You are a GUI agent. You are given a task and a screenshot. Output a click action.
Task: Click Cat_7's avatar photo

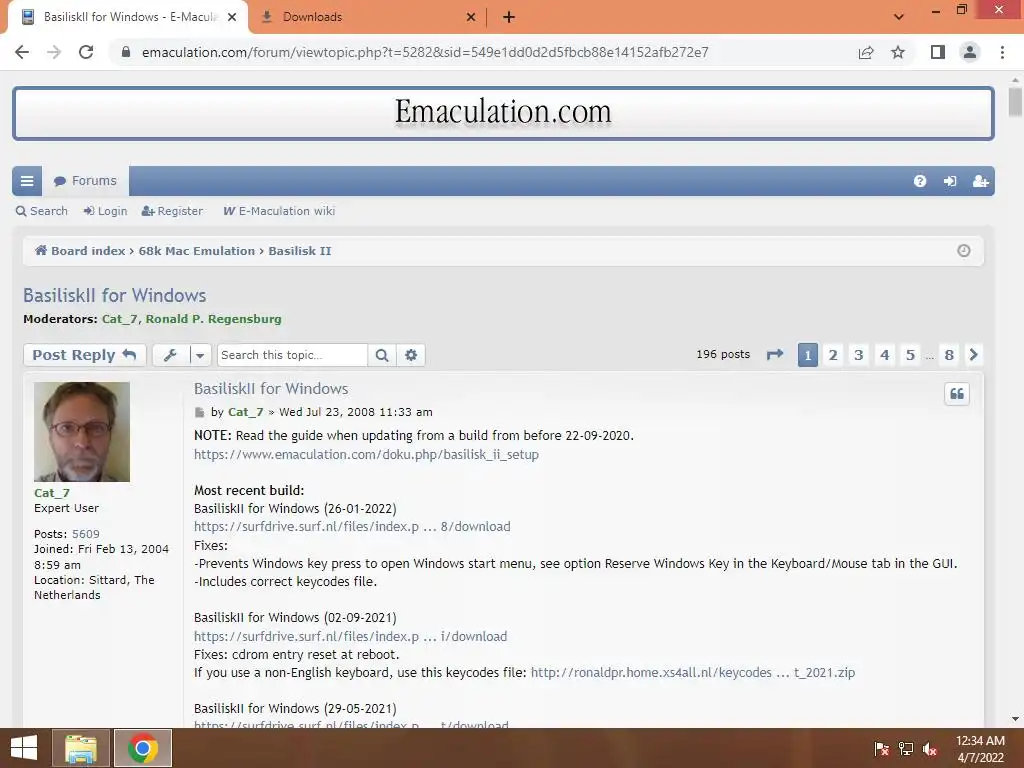click(x=82, y=432)
